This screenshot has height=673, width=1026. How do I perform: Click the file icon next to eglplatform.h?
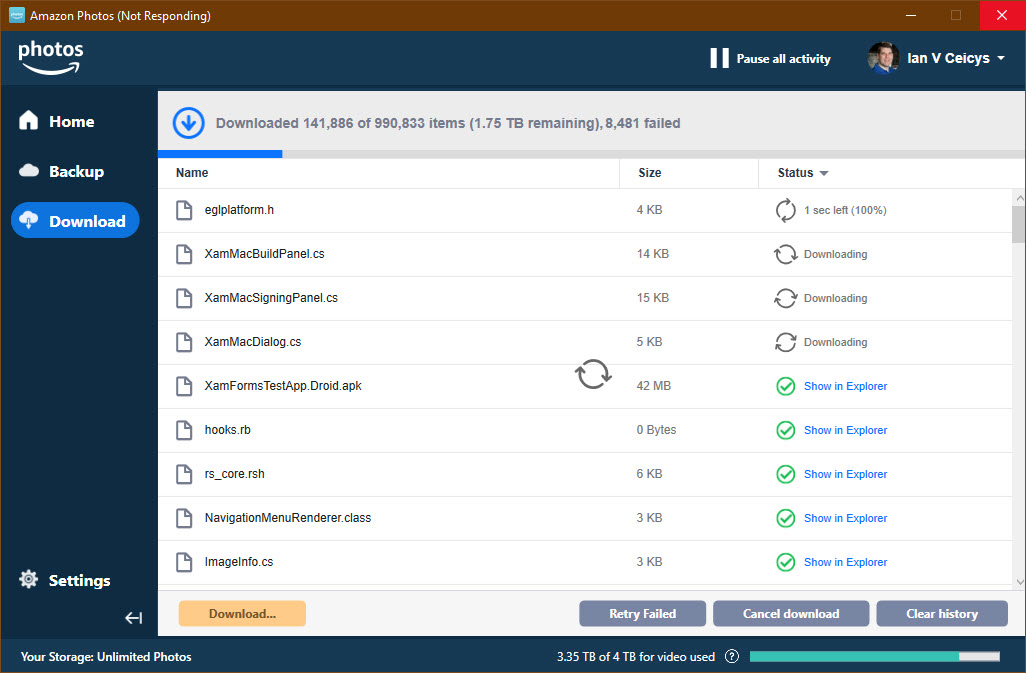[x=184, y=210]
